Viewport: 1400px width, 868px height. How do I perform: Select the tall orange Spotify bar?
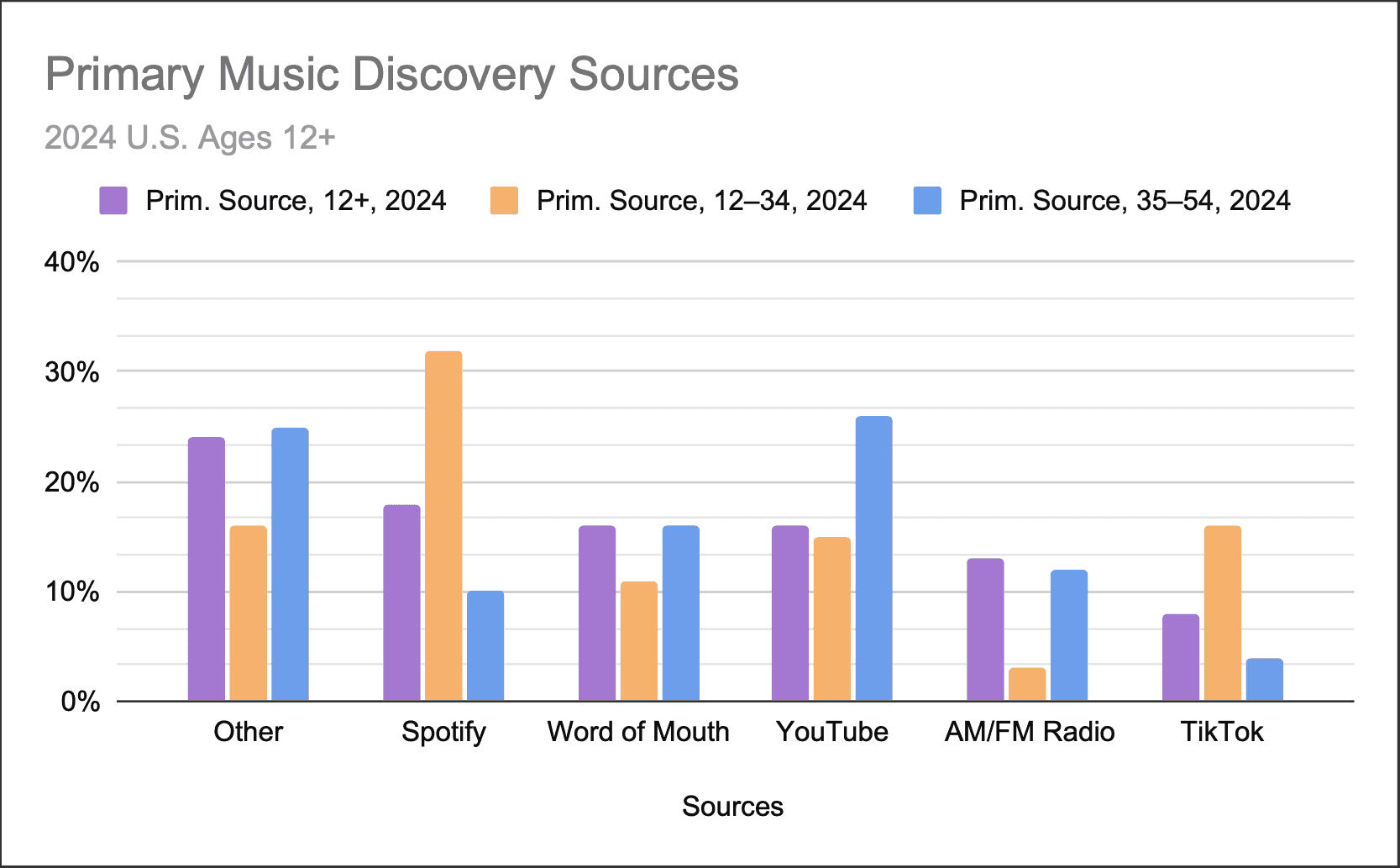[443, 526]
